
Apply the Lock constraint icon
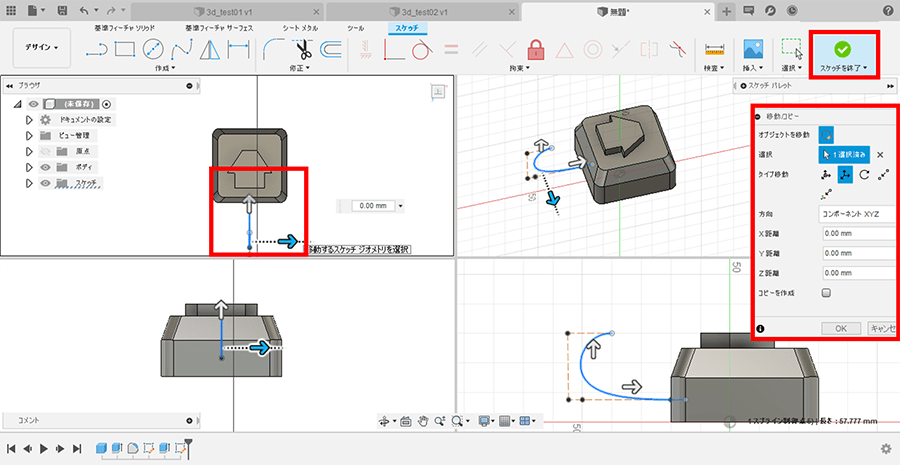(536, 48)
